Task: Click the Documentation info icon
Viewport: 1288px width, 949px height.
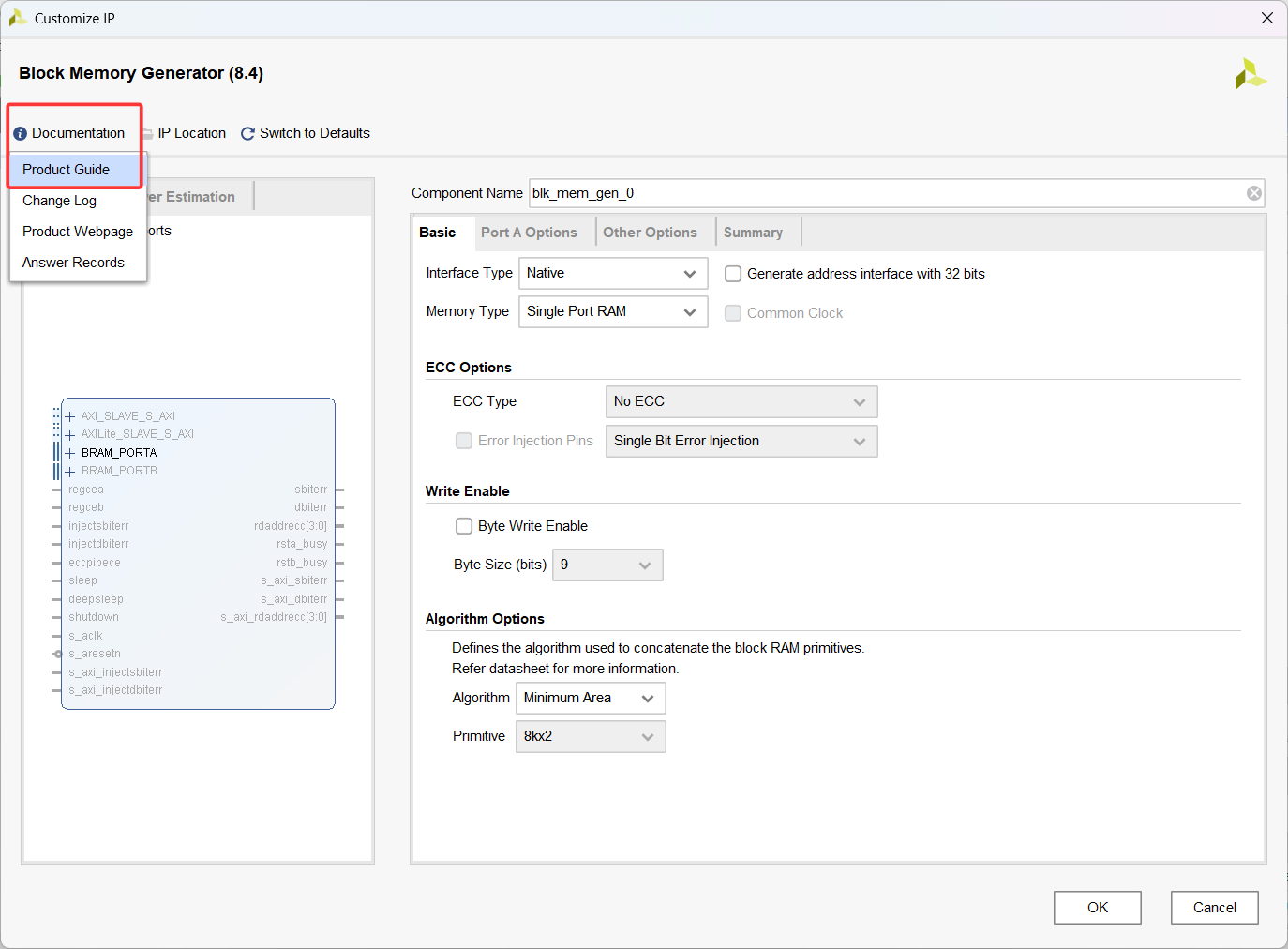Action: click(x=20, y=134)
